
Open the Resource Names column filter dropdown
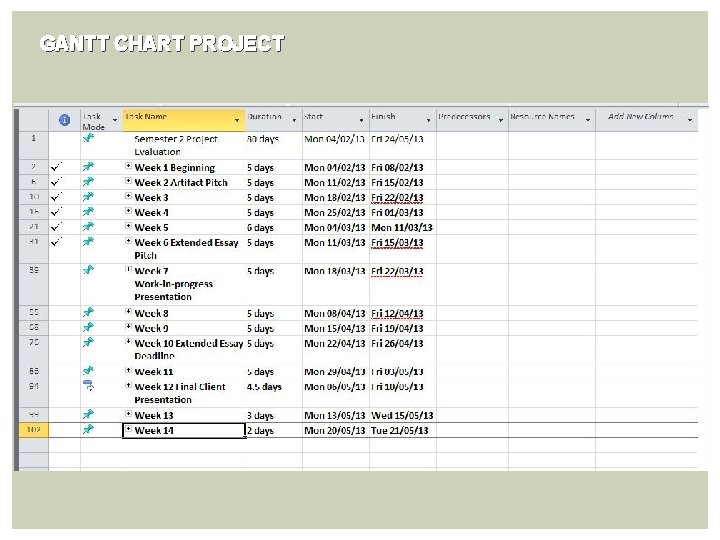(588, 120)
